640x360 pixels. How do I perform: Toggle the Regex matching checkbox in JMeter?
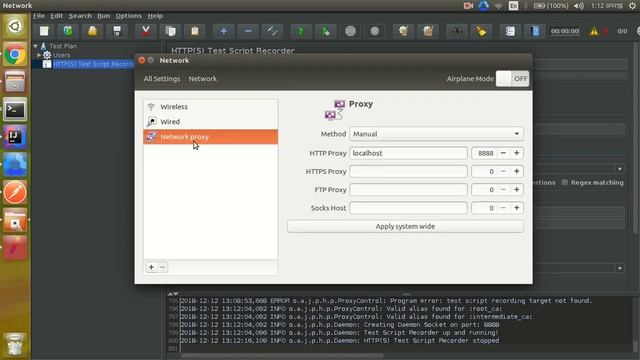pyautogui.click(x=564, y=182)
